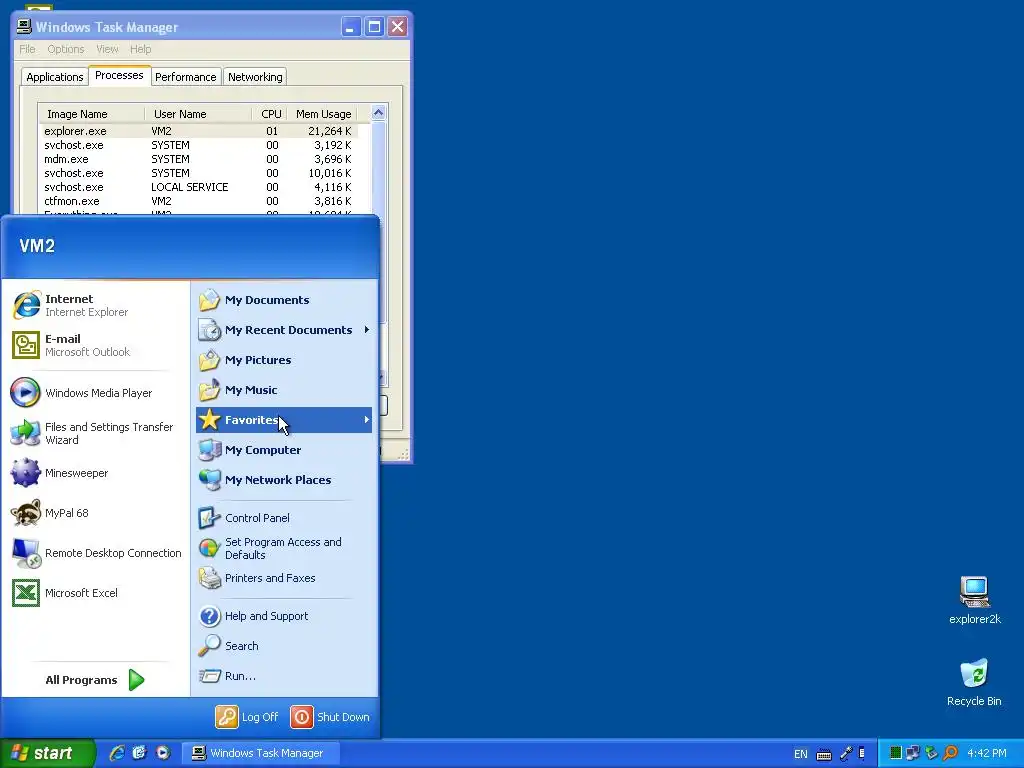Click the magnifier icon in system tray

pyautogui.click(x=950, y=753)
